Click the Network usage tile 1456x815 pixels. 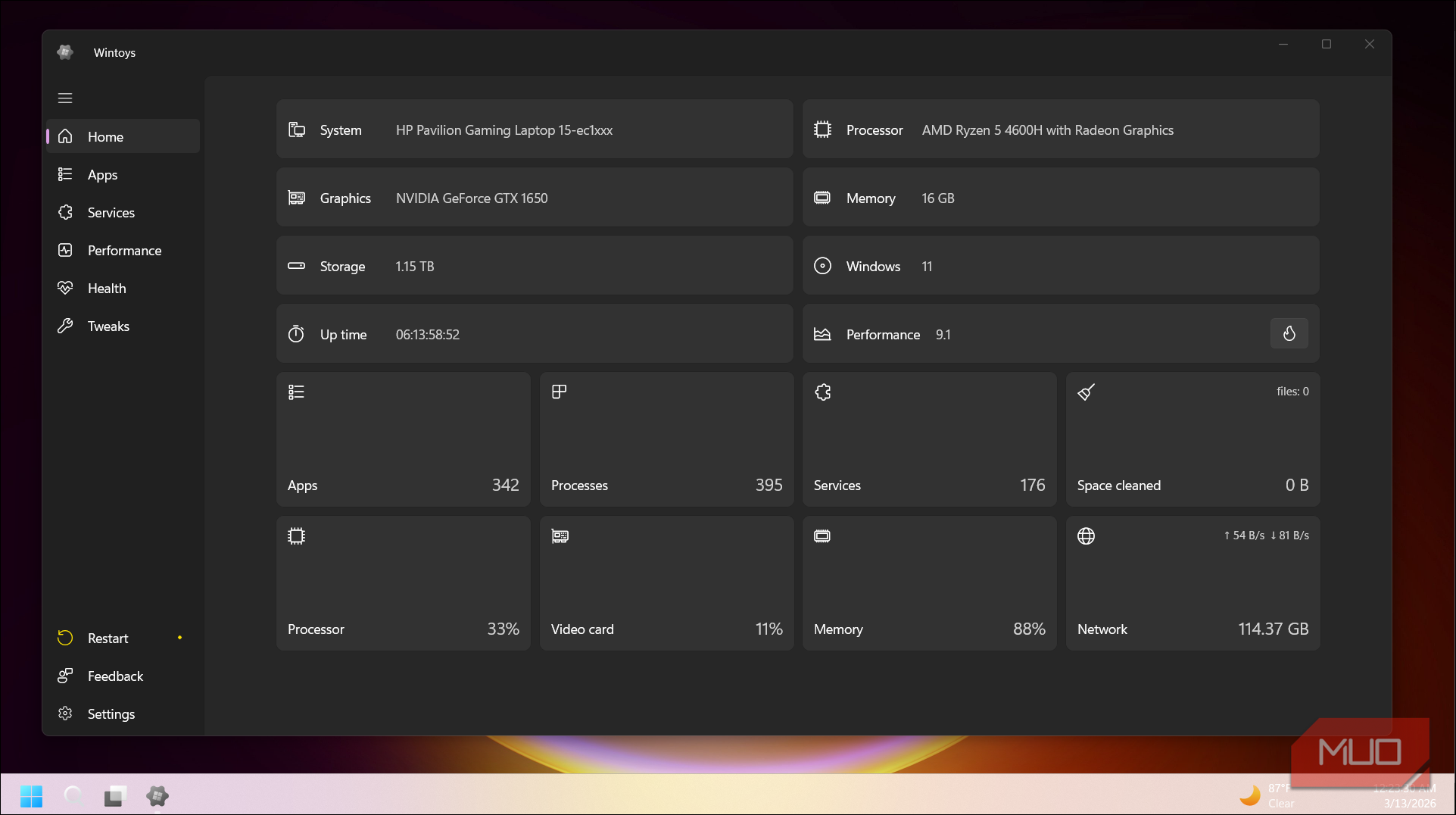click(x=1193, y=582)
